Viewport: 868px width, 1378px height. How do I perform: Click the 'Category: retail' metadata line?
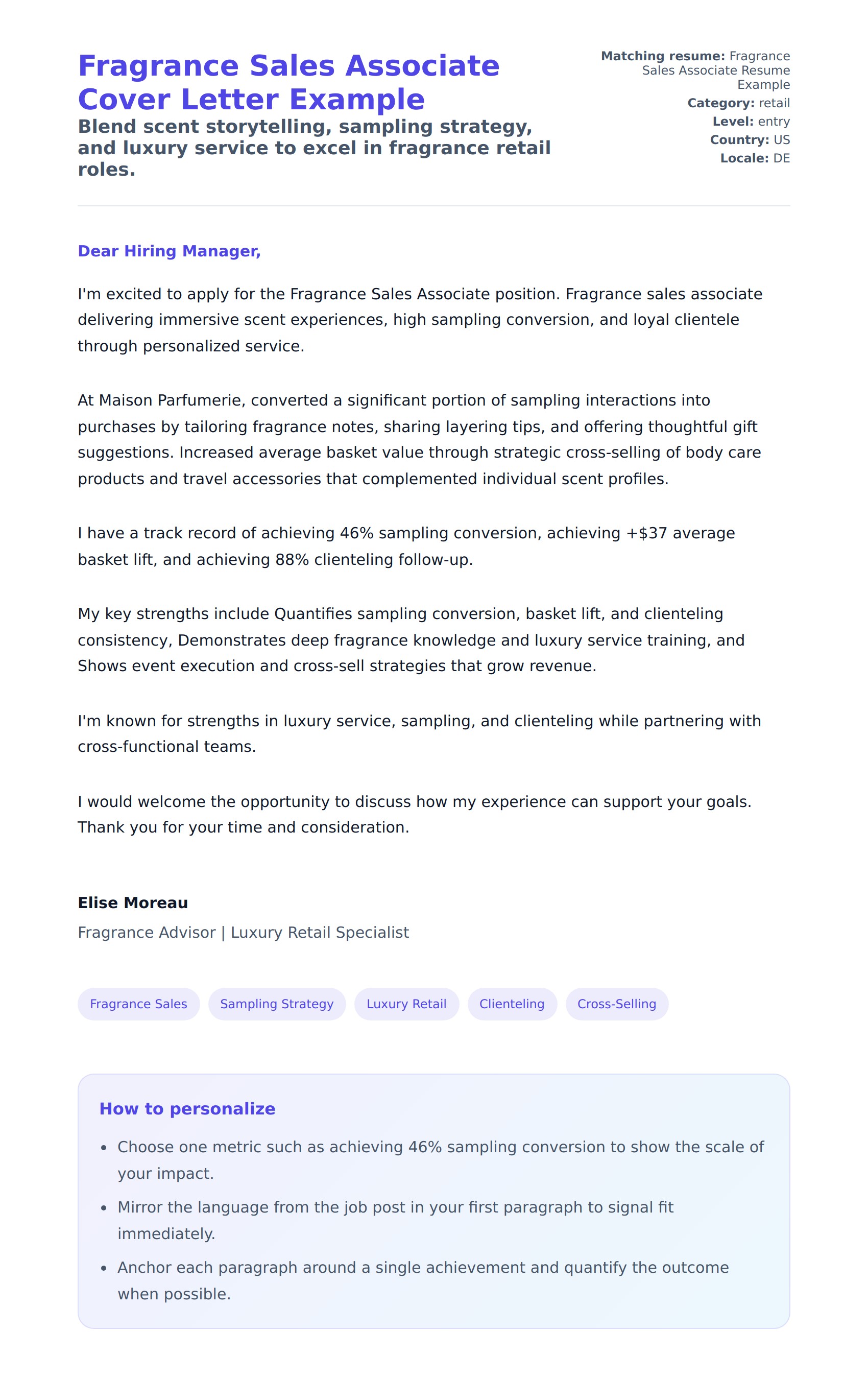(x=738, y=103)
